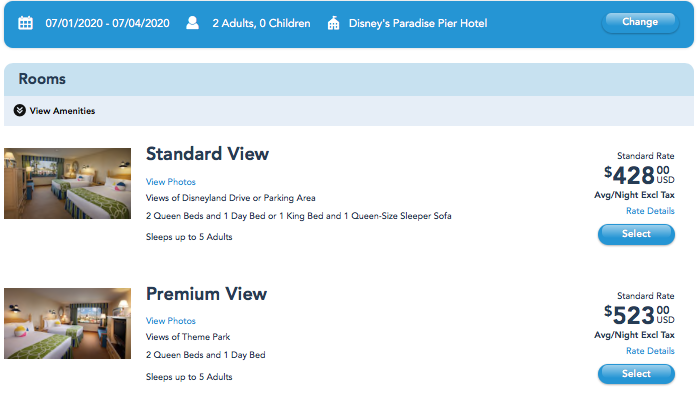Click the date range 07/01/2020 - 07/04/2020
Viewport: 698px width, 410px height.
click(x=107, y=23)
